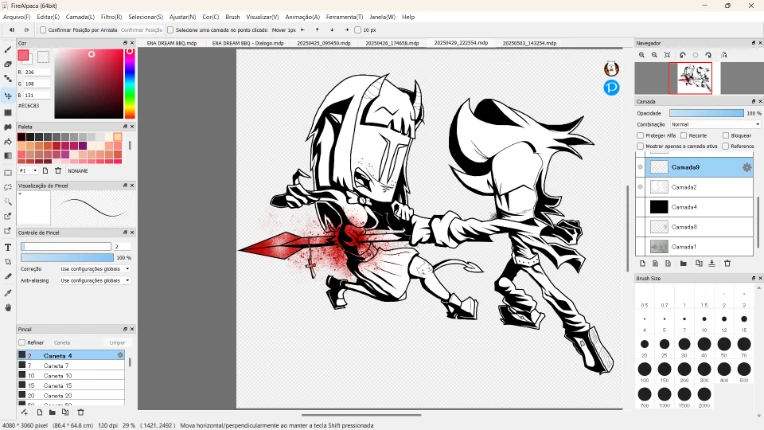This screenshot has height=430, width=764.
Task: Duplicate the current layer
Action: point(699,263)
